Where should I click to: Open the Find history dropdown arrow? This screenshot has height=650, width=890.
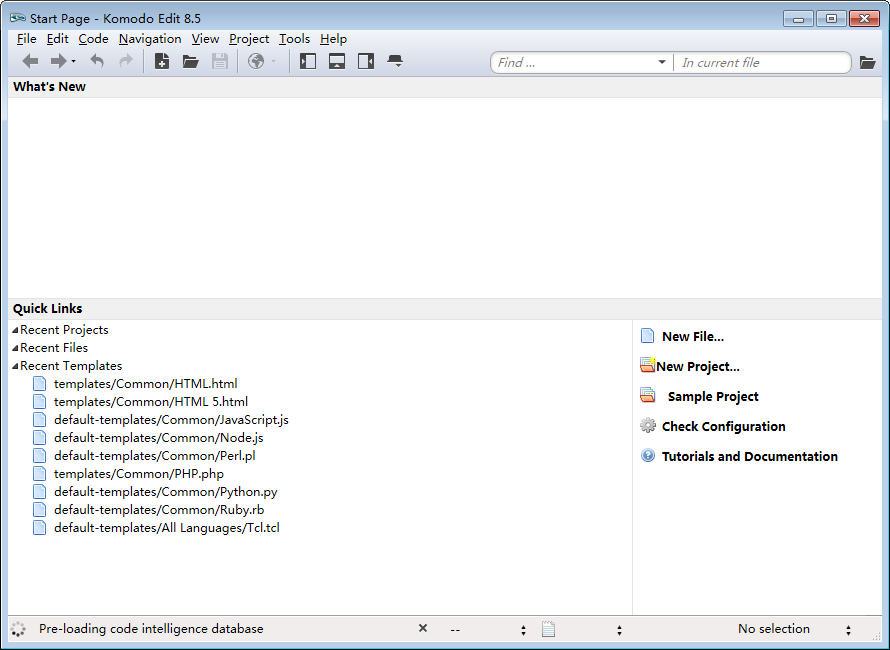click(x=661, y=62)
